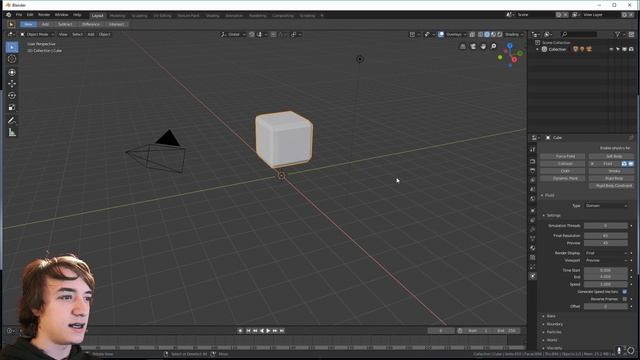Screen dimensions: 640x360
Task: Open the Fluid Type Domain dropdown
Action: coord(606,206)
